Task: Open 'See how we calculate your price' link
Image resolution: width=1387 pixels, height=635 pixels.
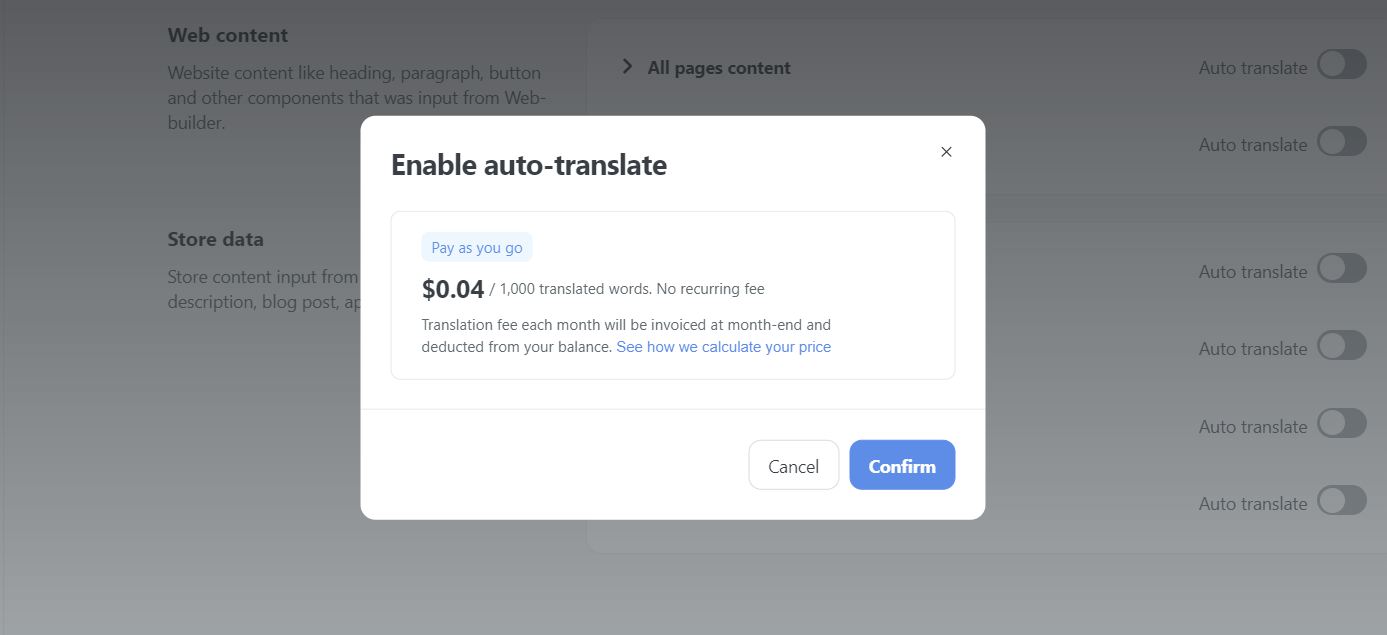Action: point(724,347)
